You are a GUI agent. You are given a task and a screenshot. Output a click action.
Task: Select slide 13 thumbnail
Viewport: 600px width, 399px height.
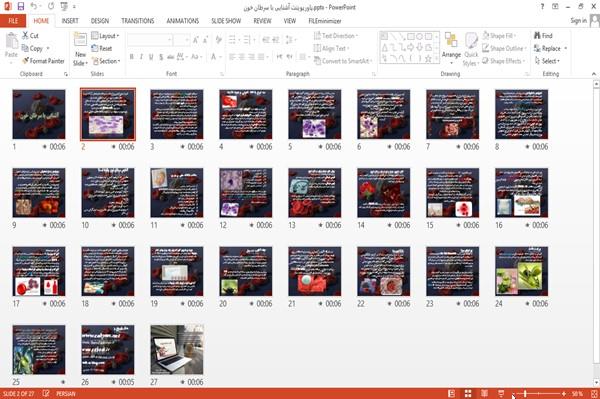tap(315, 193)
